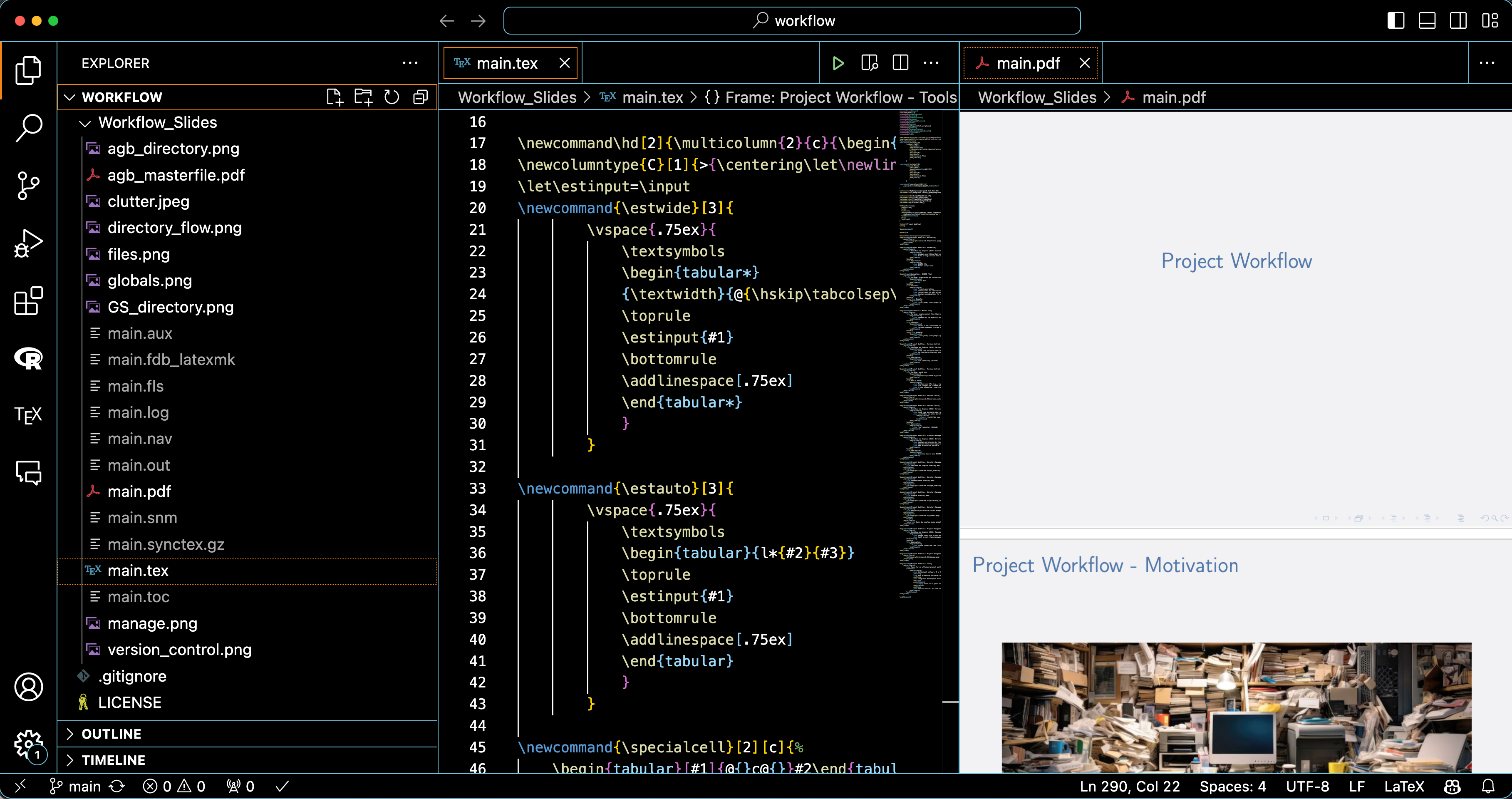Open Copilot status icon in status bar
Screen dimensions: 1512x799
[x=1452, y=786]
